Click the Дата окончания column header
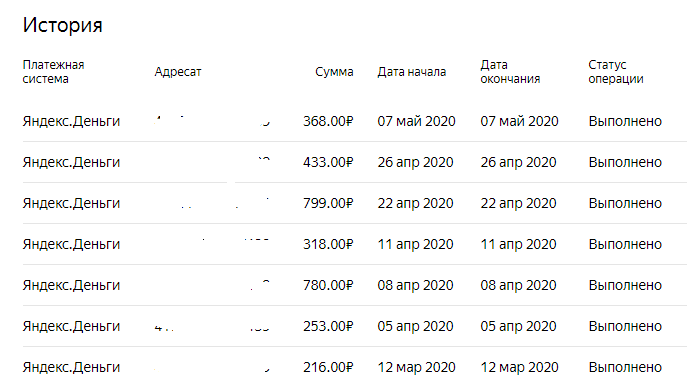This screenshot has height=381, width=687. click(510, 72)
